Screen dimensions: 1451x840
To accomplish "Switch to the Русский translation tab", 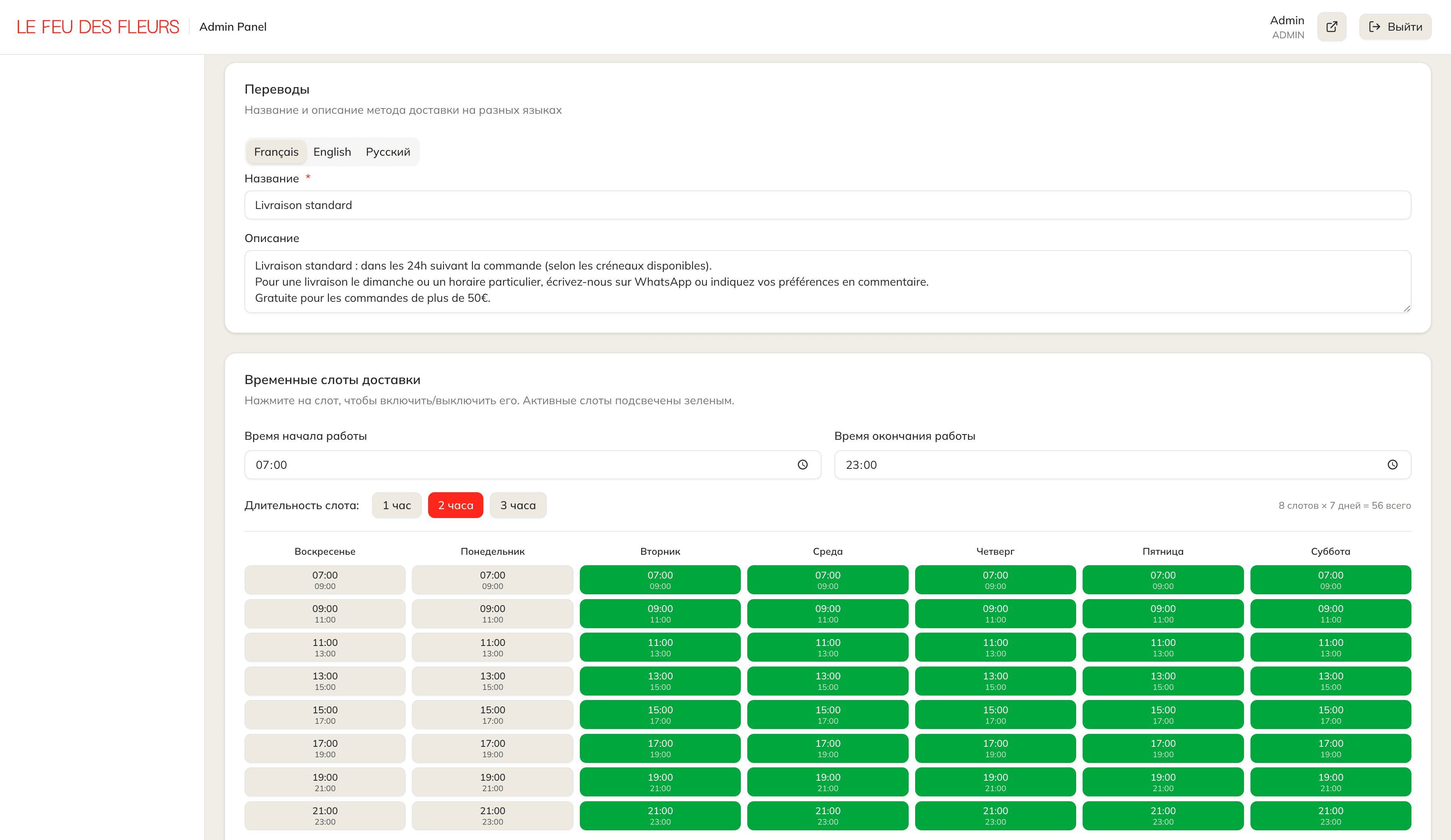I will [x=387, y=152].
